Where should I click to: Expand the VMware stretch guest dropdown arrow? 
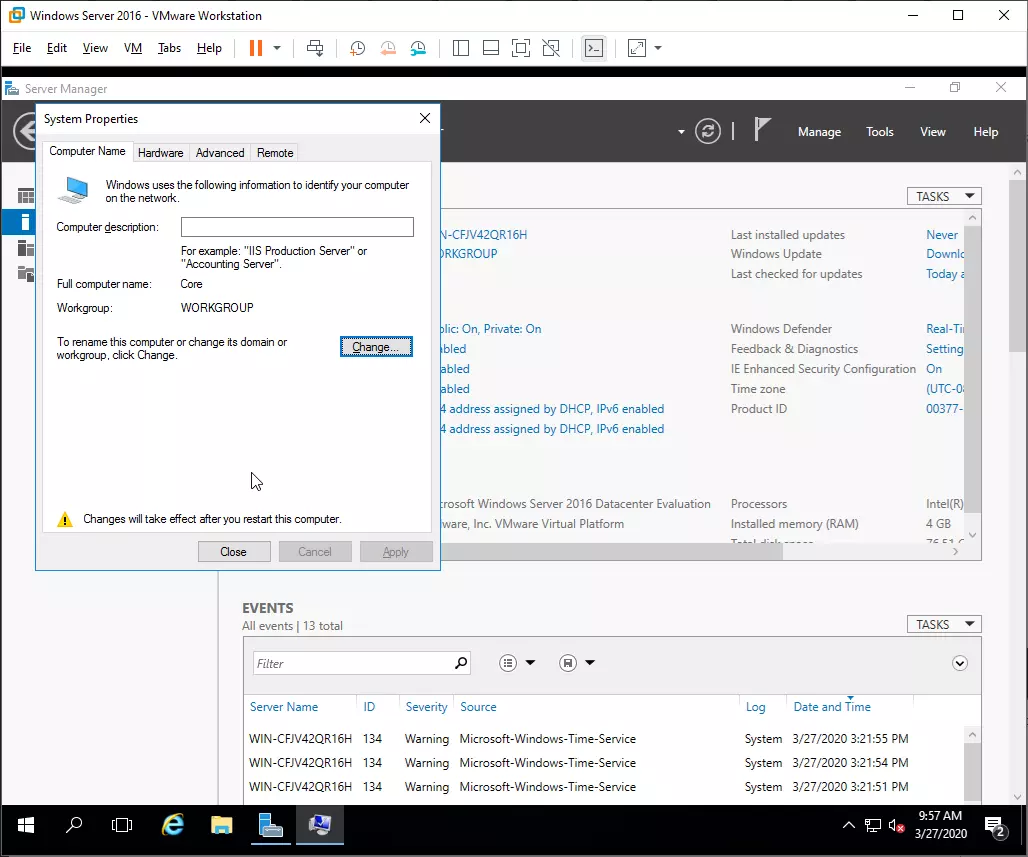(x=658, y=48)
